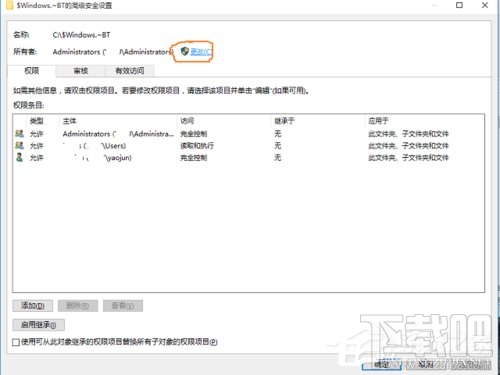
Task: Click 完全控制 in the yaojun row
Action: (194, 157)
